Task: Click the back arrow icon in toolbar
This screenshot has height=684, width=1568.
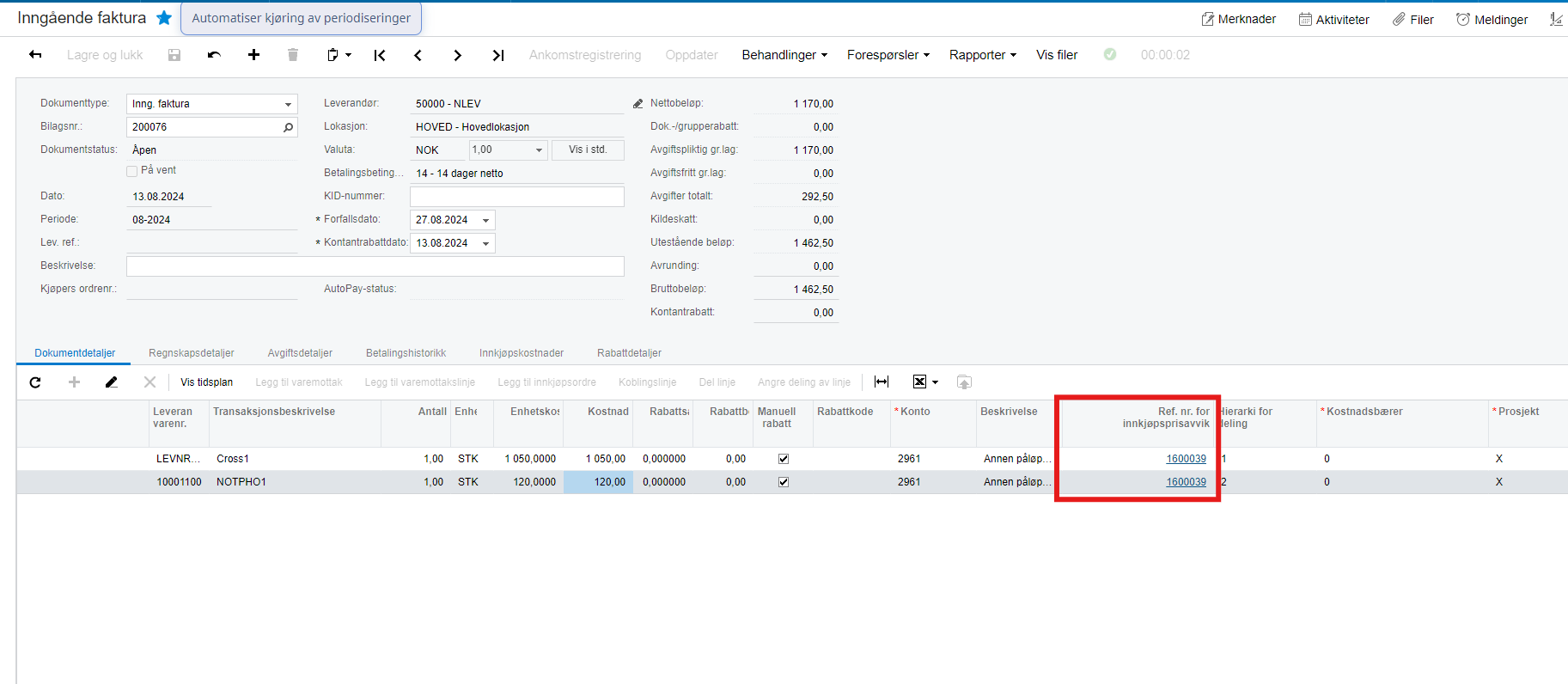Action: 35,55
